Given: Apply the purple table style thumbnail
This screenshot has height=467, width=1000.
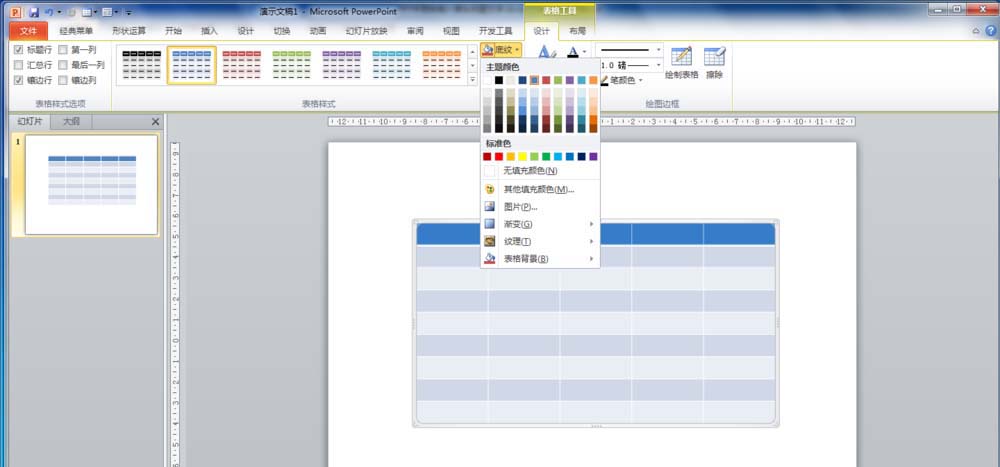Looking at the screenshot, I should (x=342, y=65).
